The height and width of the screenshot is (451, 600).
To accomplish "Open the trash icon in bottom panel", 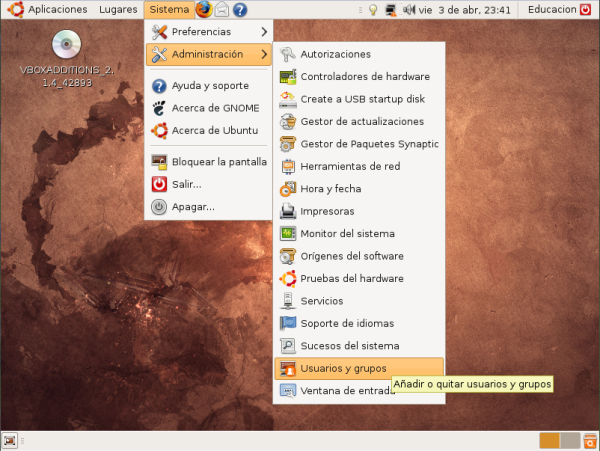I will tap(590, 440).
